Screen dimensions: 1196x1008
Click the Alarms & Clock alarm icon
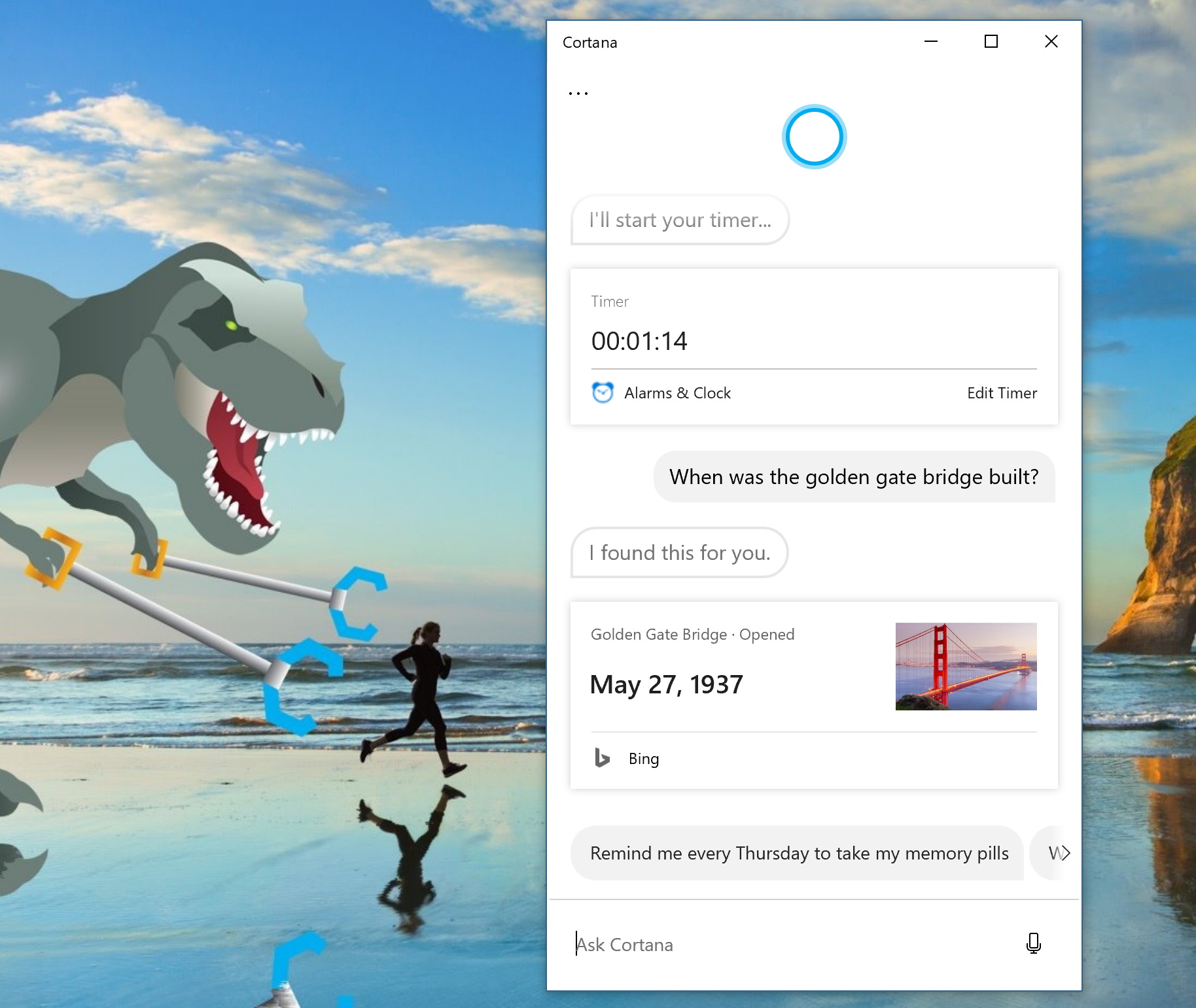[603, 392]
